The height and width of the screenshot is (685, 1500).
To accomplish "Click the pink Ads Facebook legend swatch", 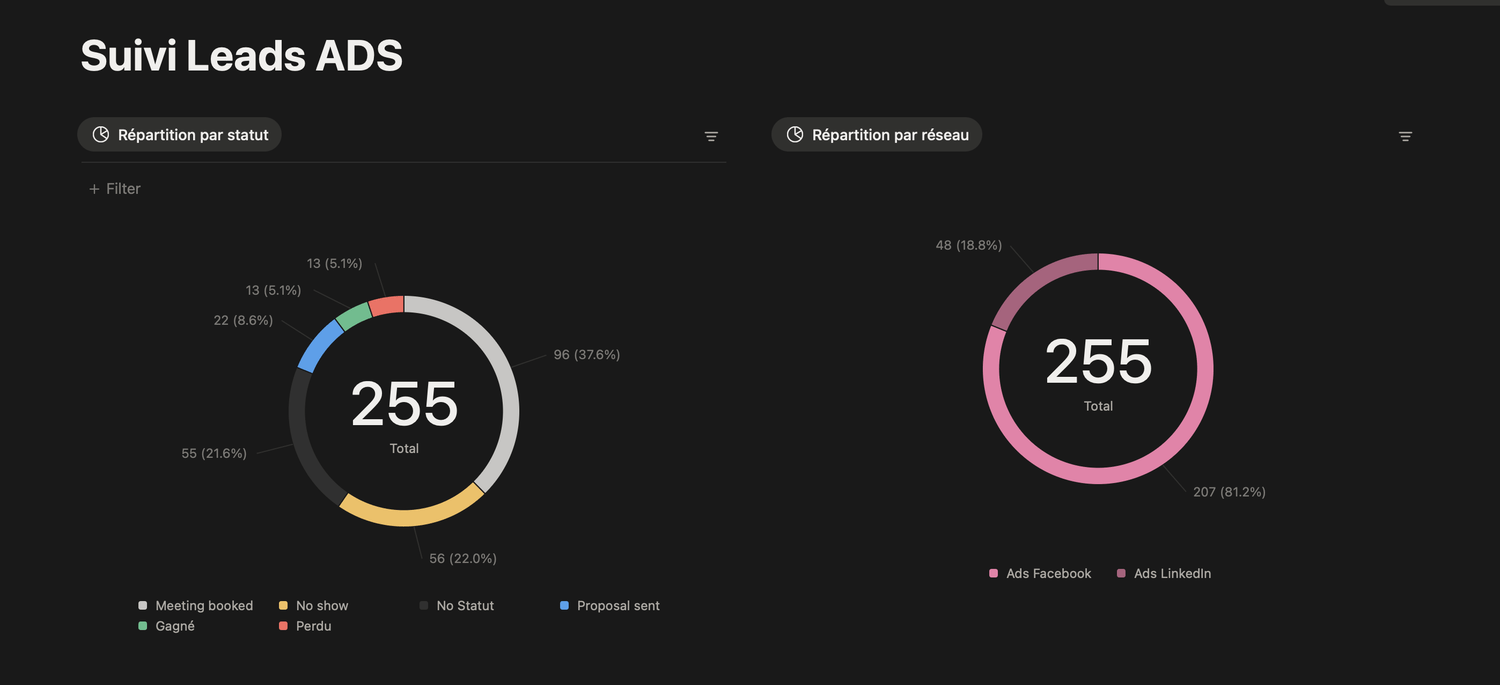I will coord(993,574).
